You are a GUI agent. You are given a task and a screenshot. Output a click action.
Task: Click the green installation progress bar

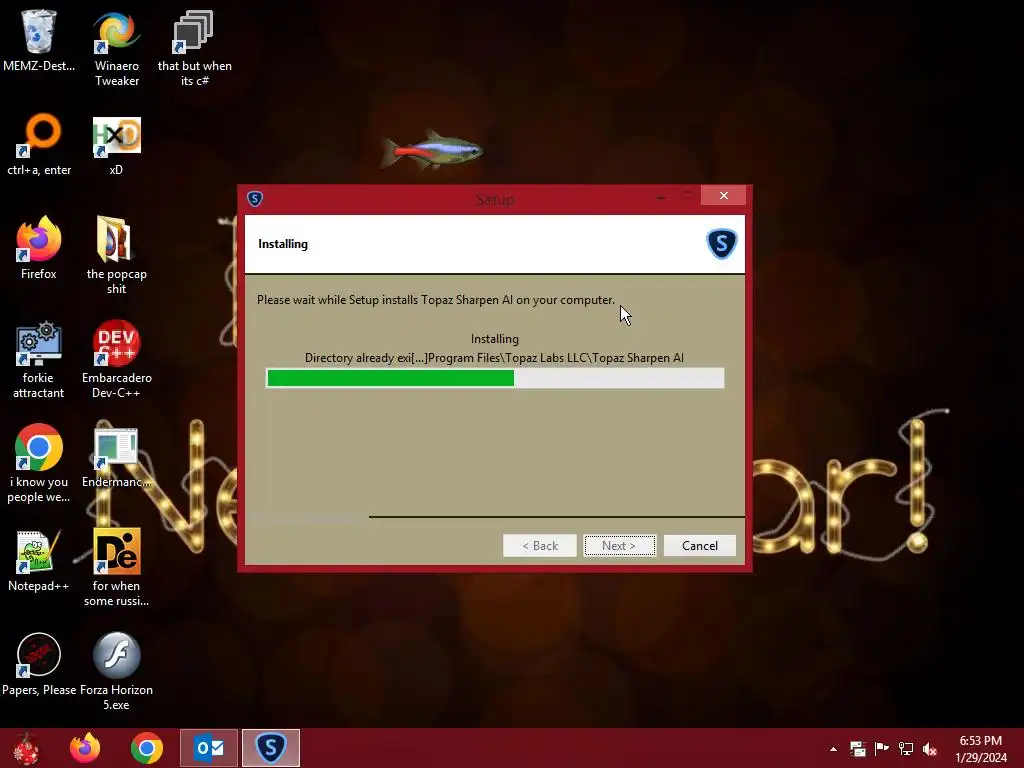point(495,378)
